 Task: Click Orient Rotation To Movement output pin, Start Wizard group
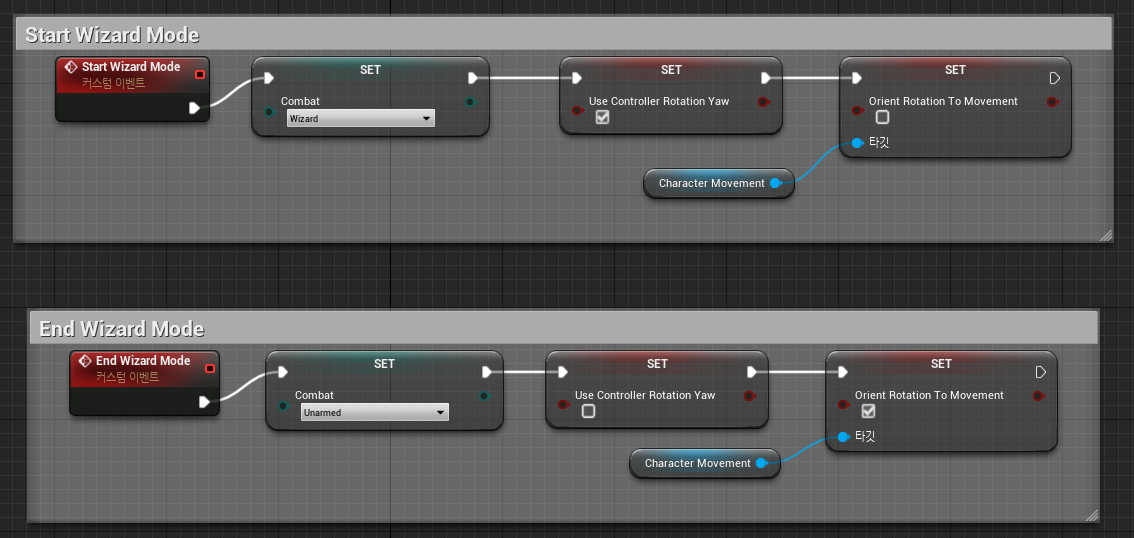point(1053,102)
